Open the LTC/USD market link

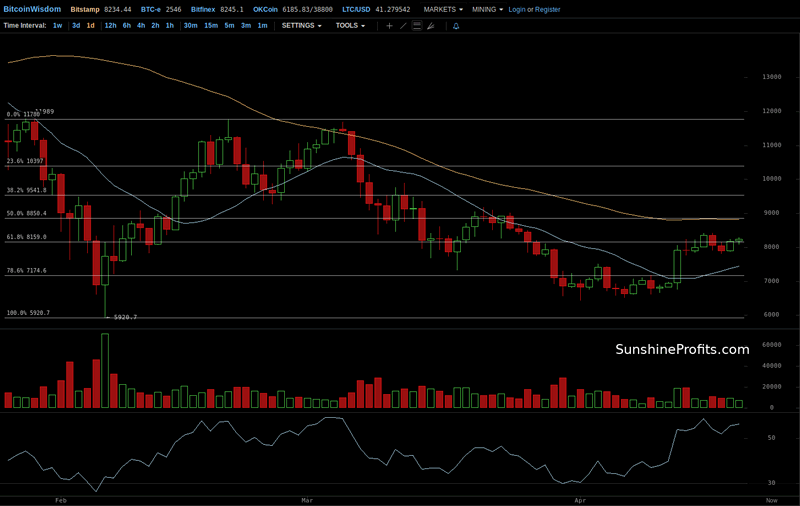pos(356,10)
